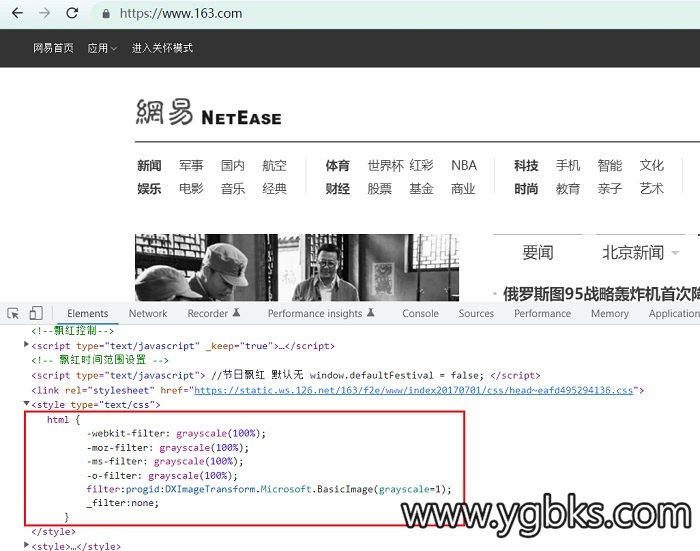
Task: Reload the page with refresh icon
Action: pos(72,13)
